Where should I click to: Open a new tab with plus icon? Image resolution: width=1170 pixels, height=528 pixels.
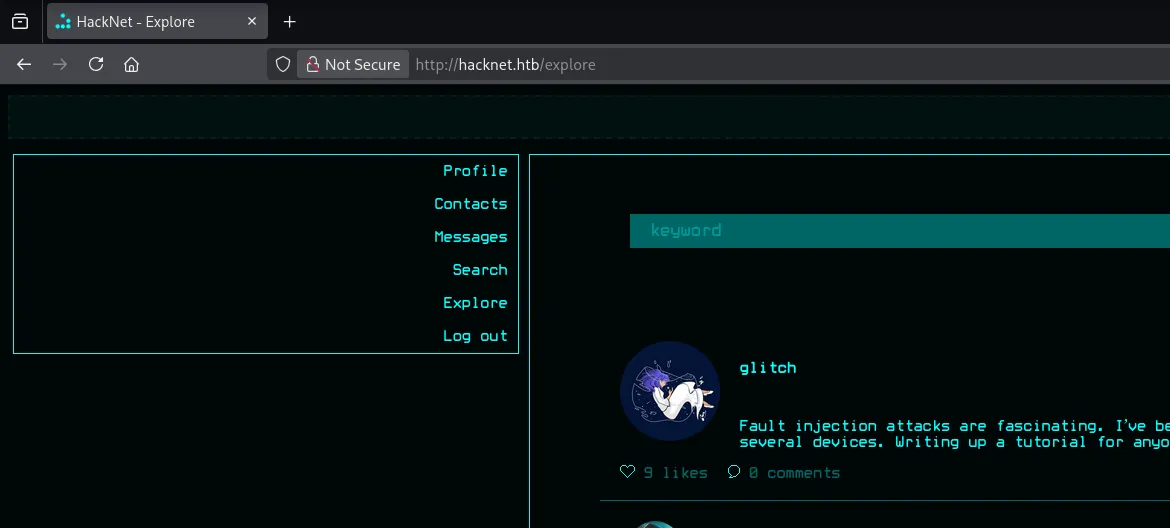click(x=290, y=21)
